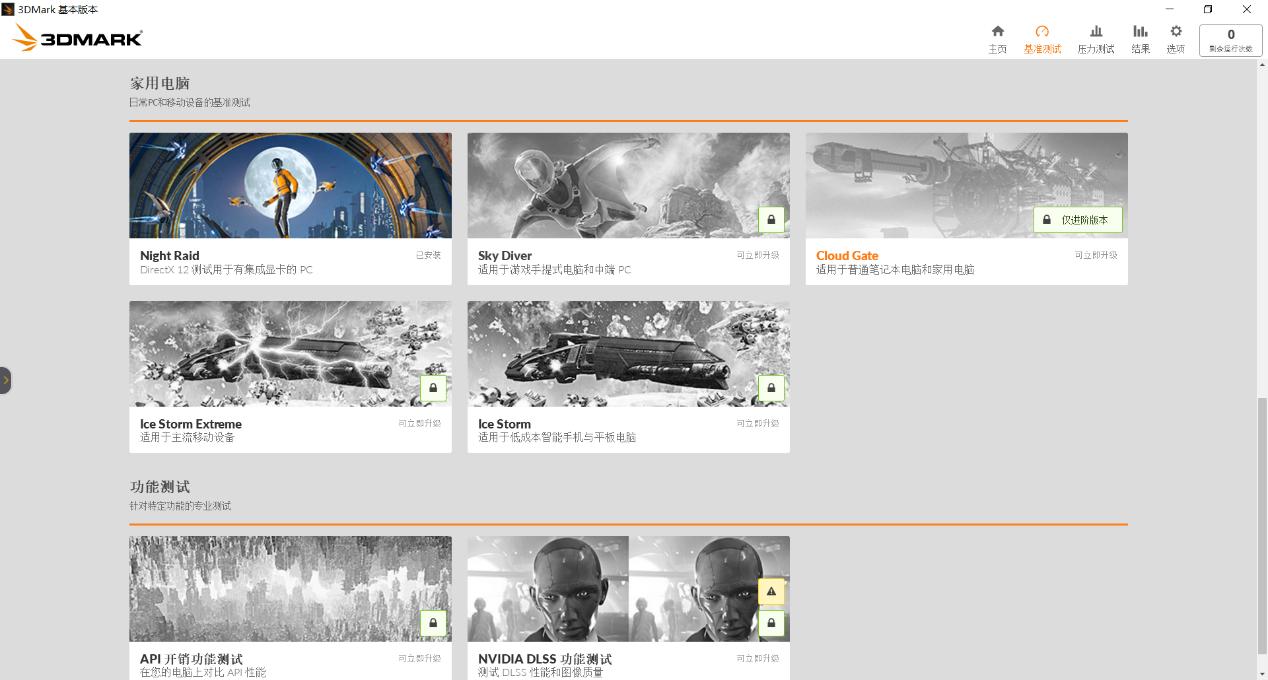
Task: Click the vertical scrollbar thumb
Action: click(1262, 525)
